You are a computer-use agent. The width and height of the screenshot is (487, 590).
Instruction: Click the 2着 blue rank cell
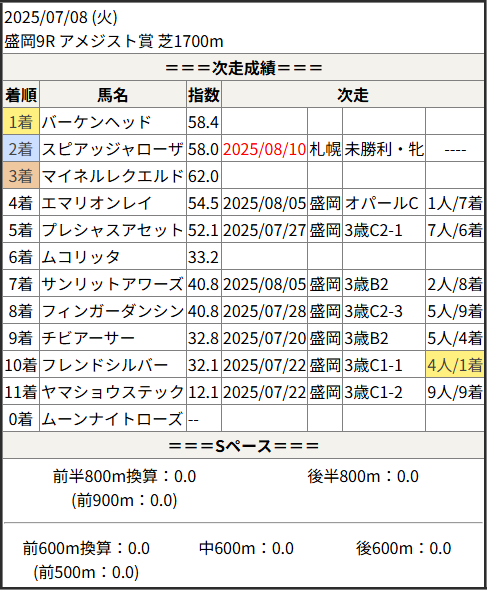[x=21, y=149]
